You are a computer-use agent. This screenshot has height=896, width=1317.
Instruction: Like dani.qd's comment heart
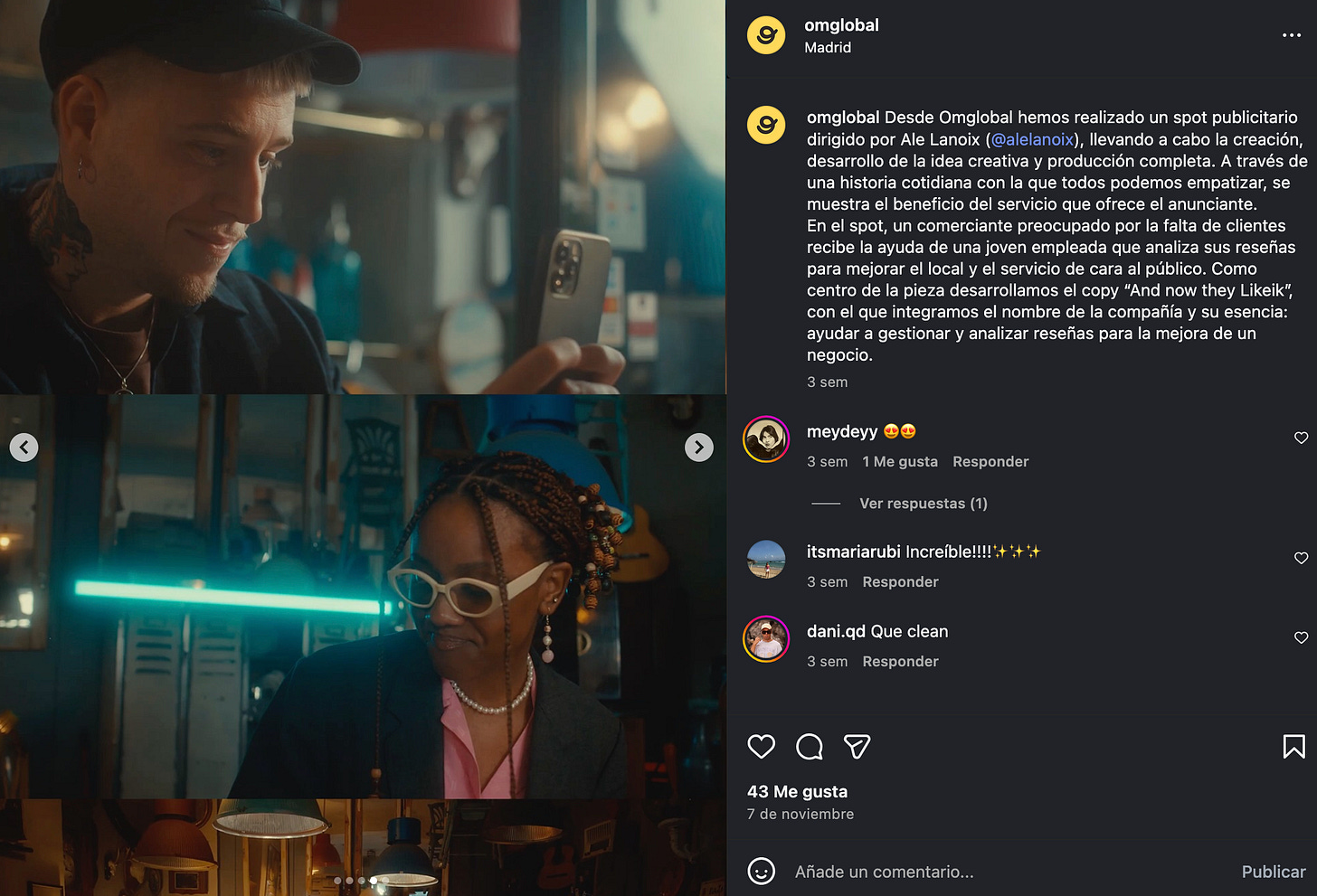[1302, 637]
